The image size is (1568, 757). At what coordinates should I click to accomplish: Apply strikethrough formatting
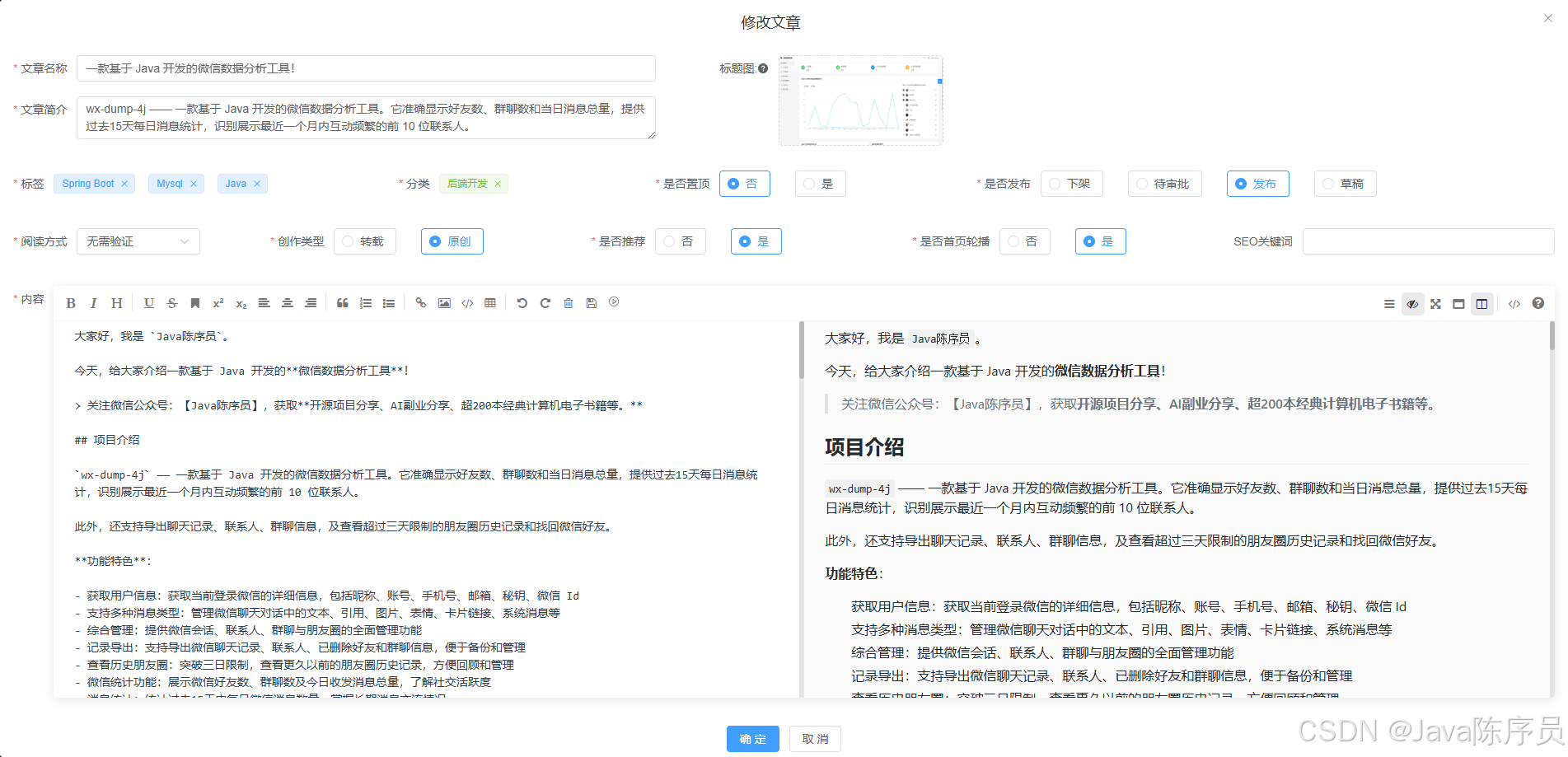click(171, 303)
